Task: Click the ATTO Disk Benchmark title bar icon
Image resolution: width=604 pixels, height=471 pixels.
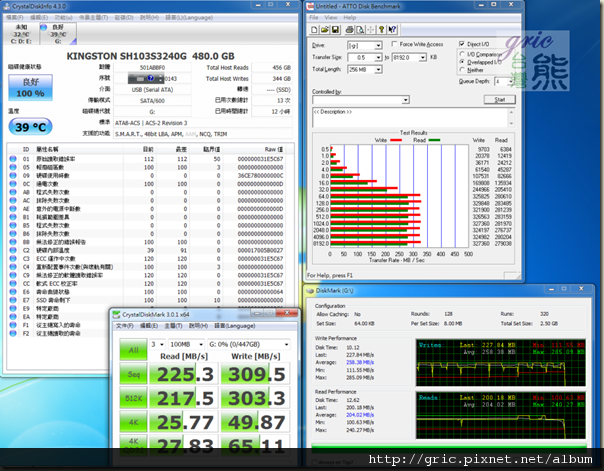Action: click(x=310, y=6)
